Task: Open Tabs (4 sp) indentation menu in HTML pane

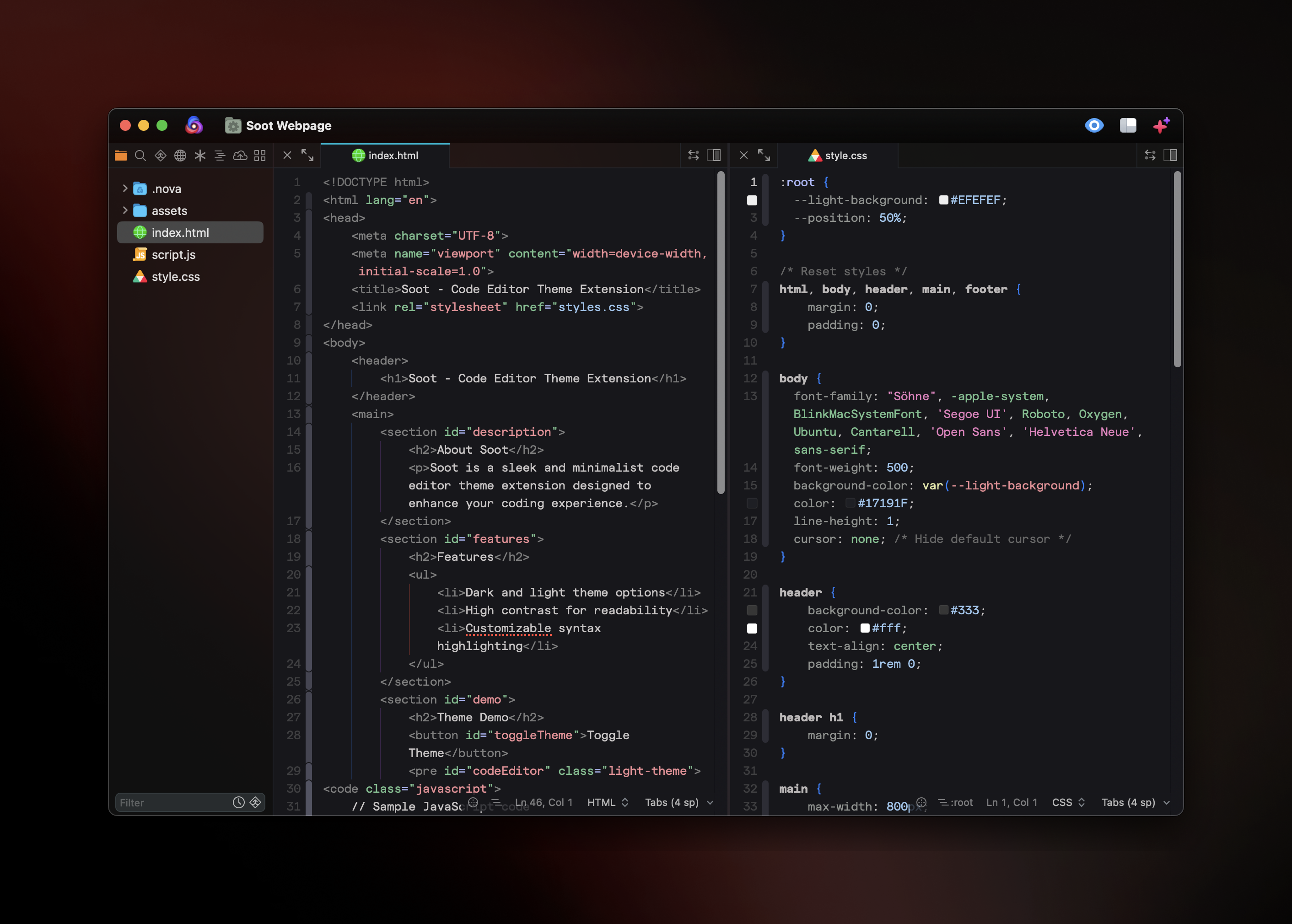Action: pos(679,802)
